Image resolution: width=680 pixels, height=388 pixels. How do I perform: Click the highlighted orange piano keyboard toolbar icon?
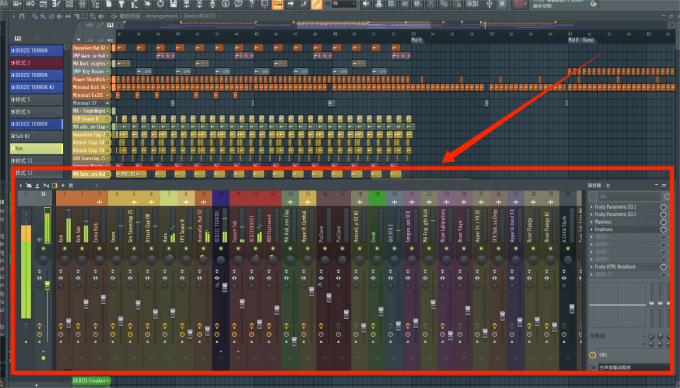tap(278, 4)
